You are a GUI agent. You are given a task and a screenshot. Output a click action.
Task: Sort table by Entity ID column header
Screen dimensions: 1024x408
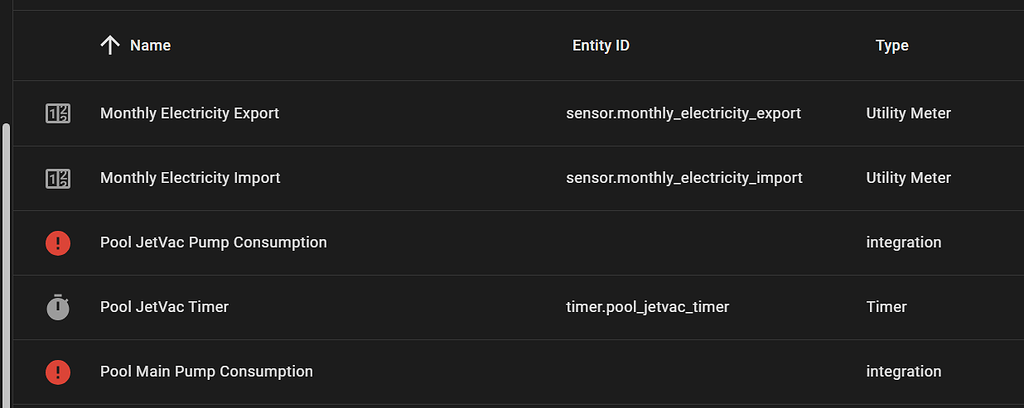tap(600, 46)
